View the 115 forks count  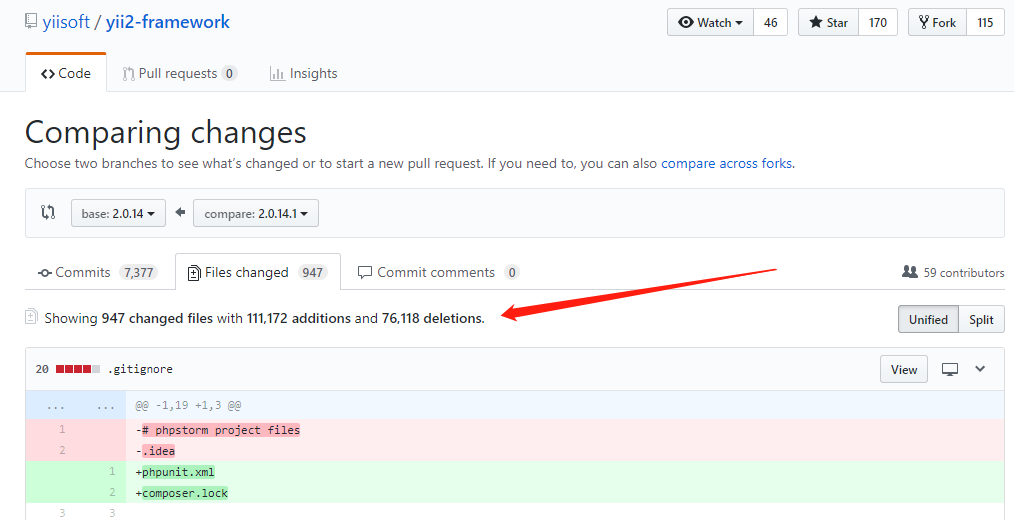pyautogui.click(x=985, y=23)
